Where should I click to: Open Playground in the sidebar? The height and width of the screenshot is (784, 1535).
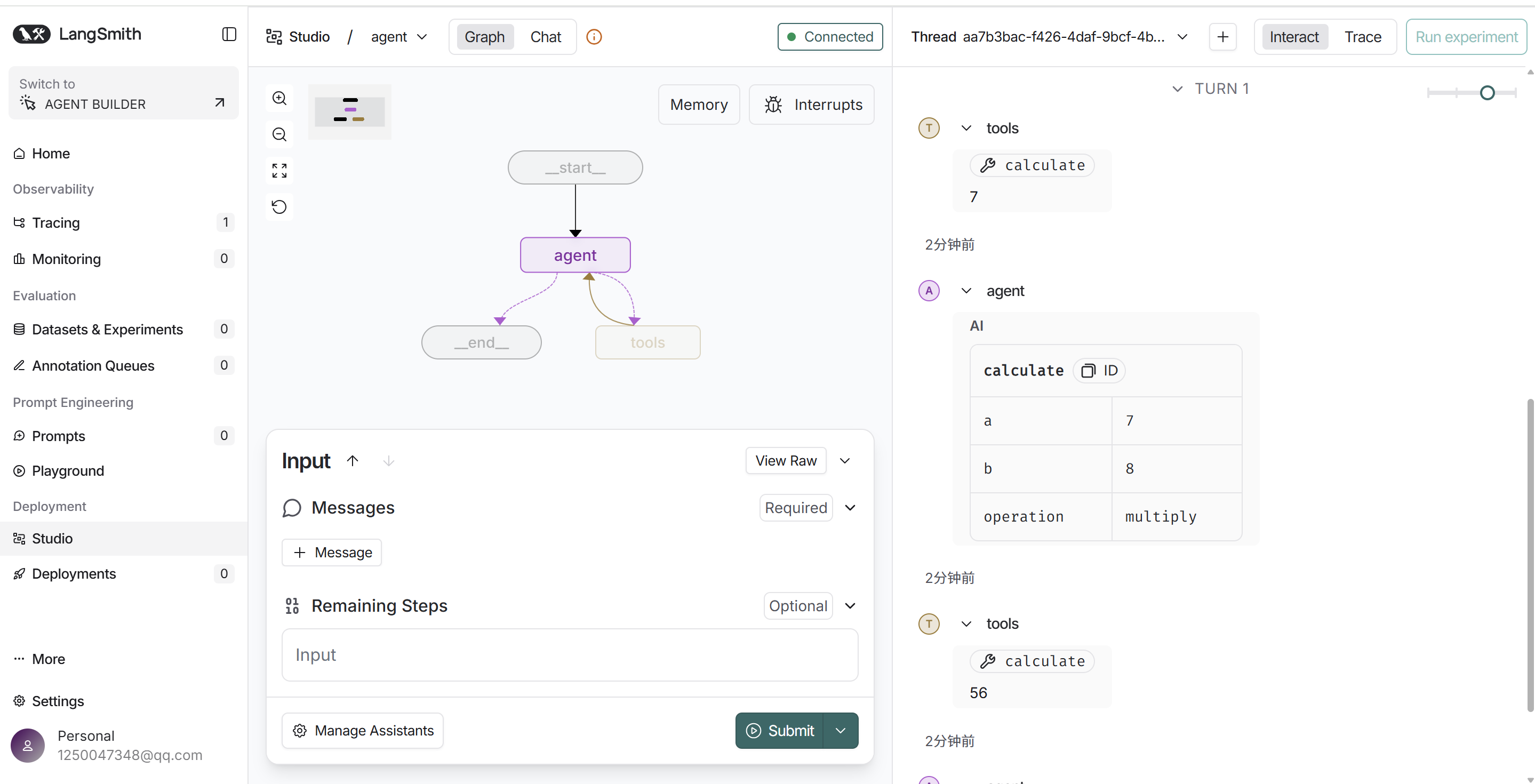[68, 470]
